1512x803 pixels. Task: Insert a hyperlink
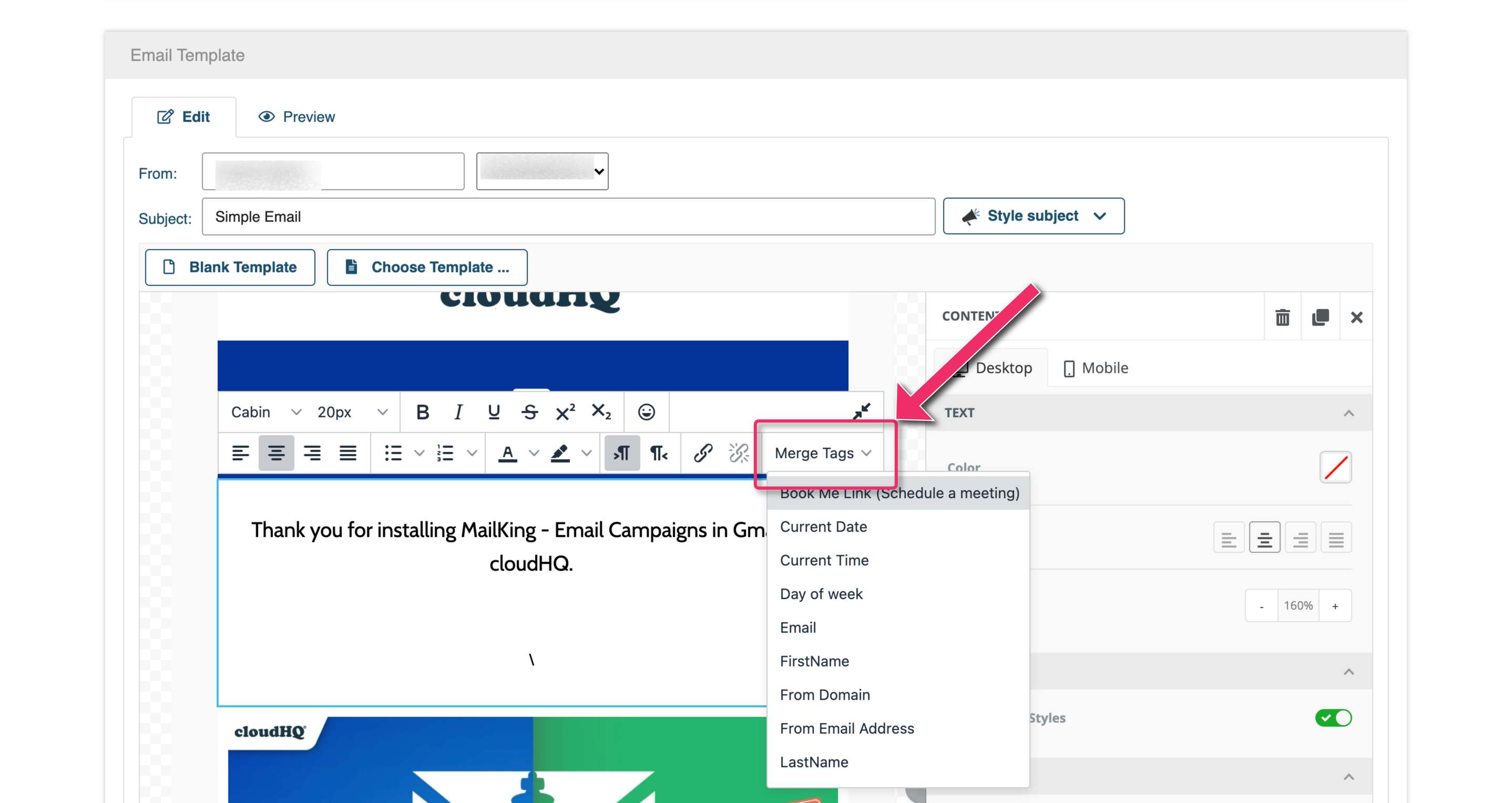[702, 453]
